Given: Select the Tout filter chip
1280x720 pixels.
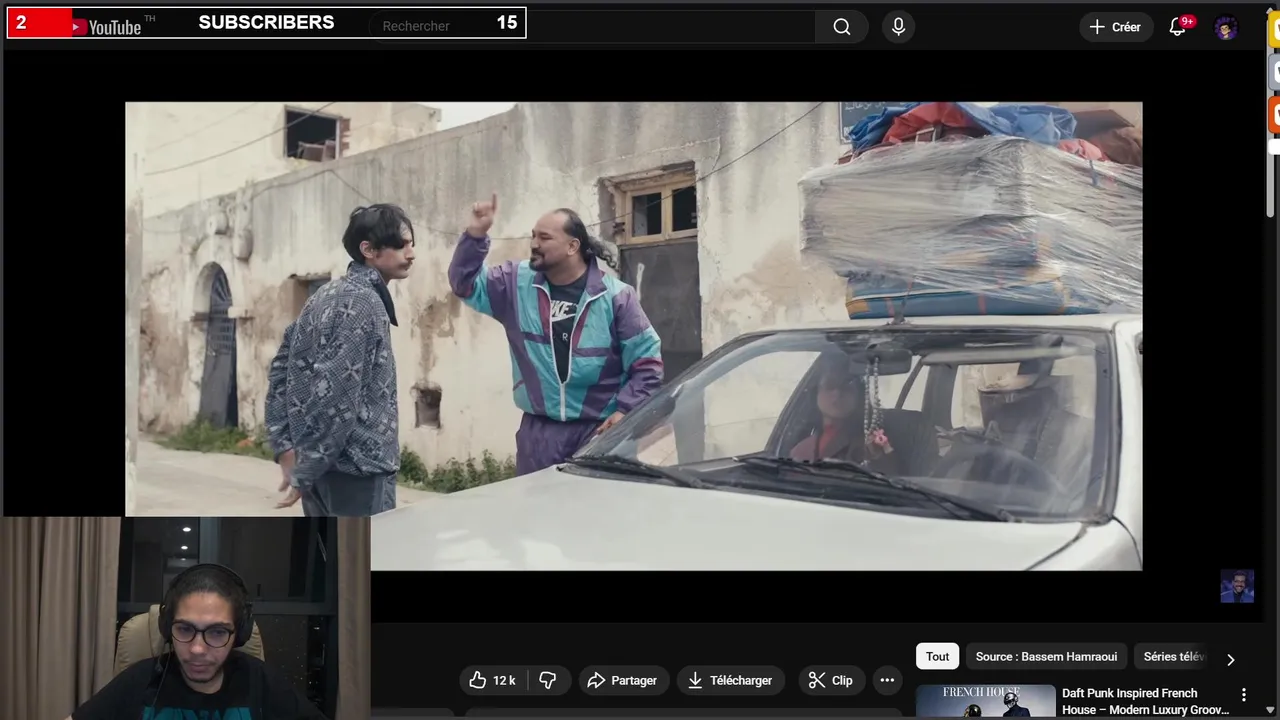Looking at the screenshot, I should pyautogui.click(x=937, y=656).
